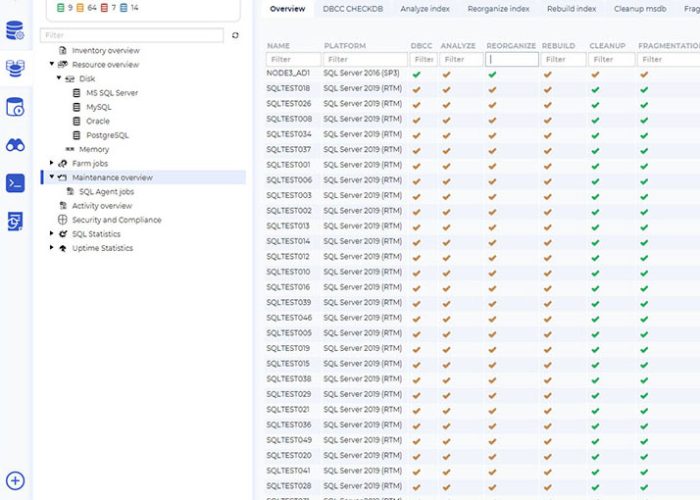
Task: Click the SQL Statistics icon
Action: [63, 234]
